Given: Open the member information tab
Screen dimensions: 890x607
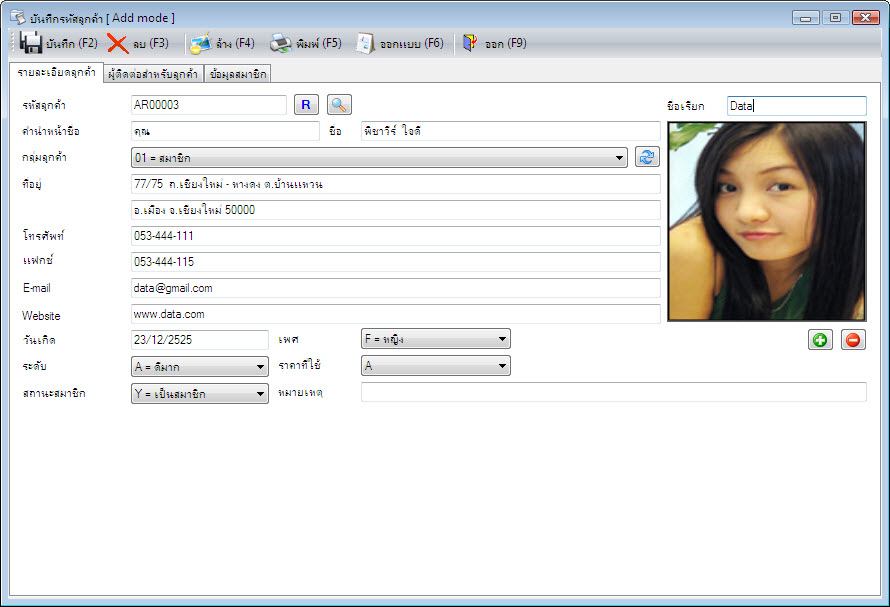Looking at the screenshot, I should [237, 74].
